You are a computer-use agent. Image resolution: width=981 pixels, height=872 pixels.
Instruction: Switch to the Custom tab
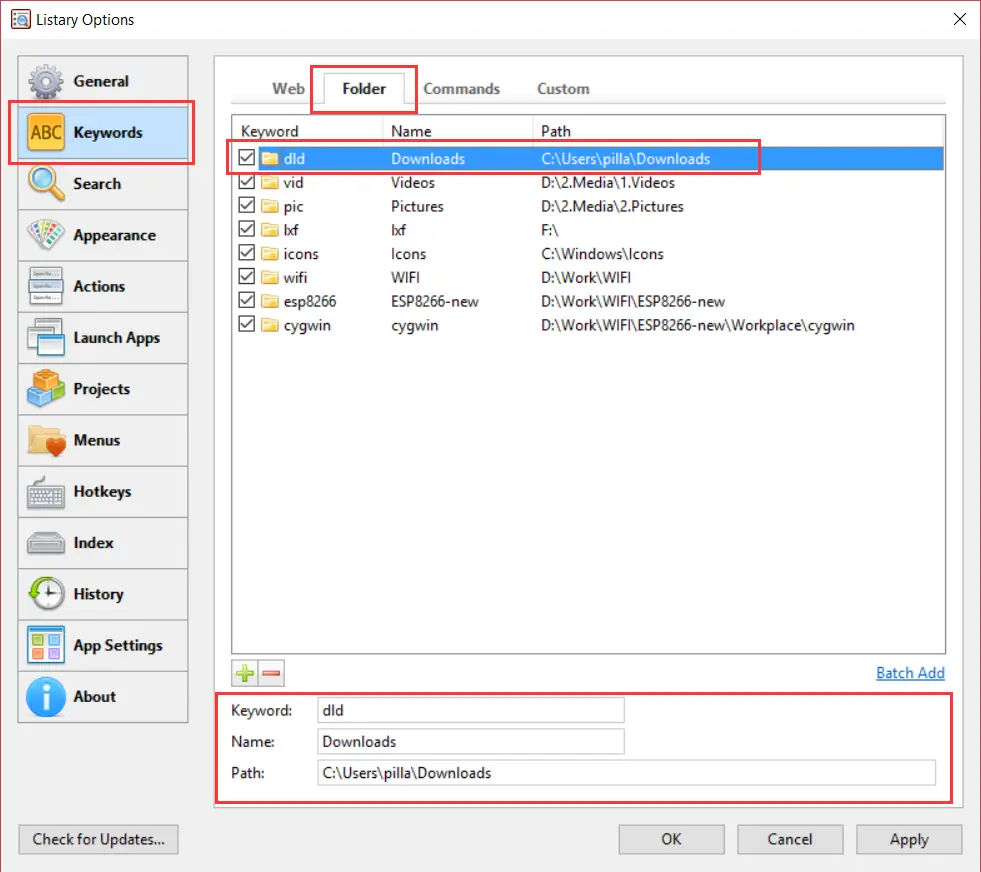click(563, 89)
